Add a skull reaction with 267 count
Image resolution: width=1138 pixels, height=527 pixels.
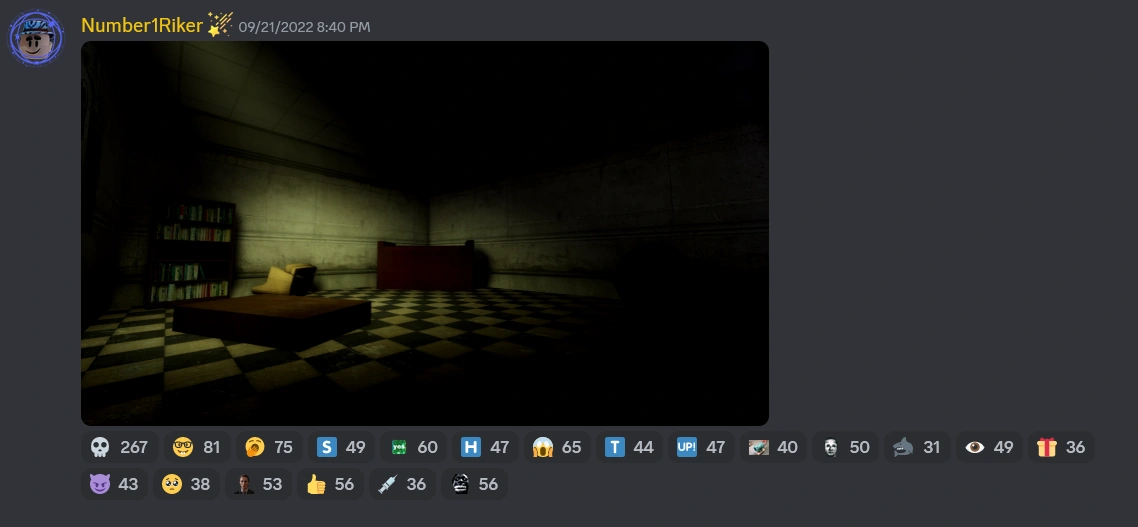pos(120,447)
